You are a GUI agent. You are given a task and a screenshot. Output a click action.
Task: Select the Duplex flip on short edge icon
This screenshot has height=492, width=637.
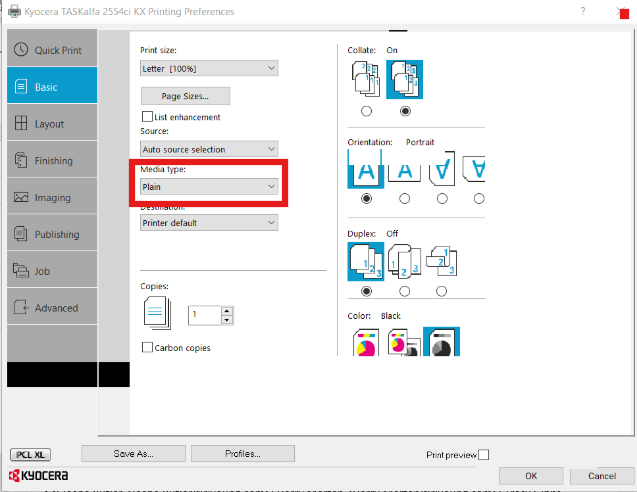pyautogui.click(x=442, y=260)
